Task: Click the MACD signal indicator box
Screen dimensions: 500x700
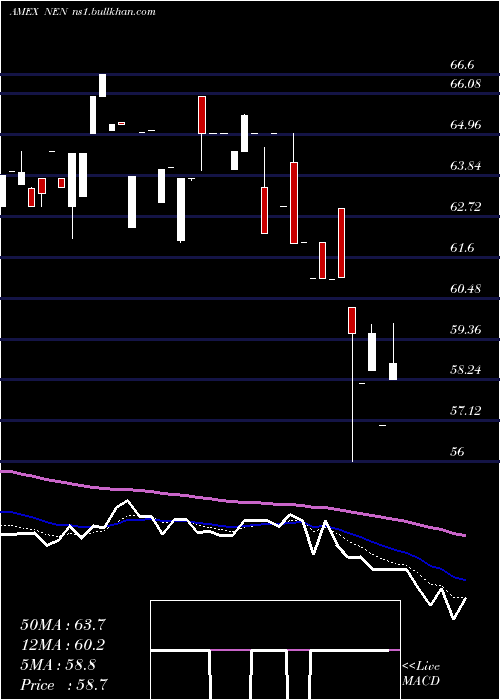Action: [x=275, y=650]
